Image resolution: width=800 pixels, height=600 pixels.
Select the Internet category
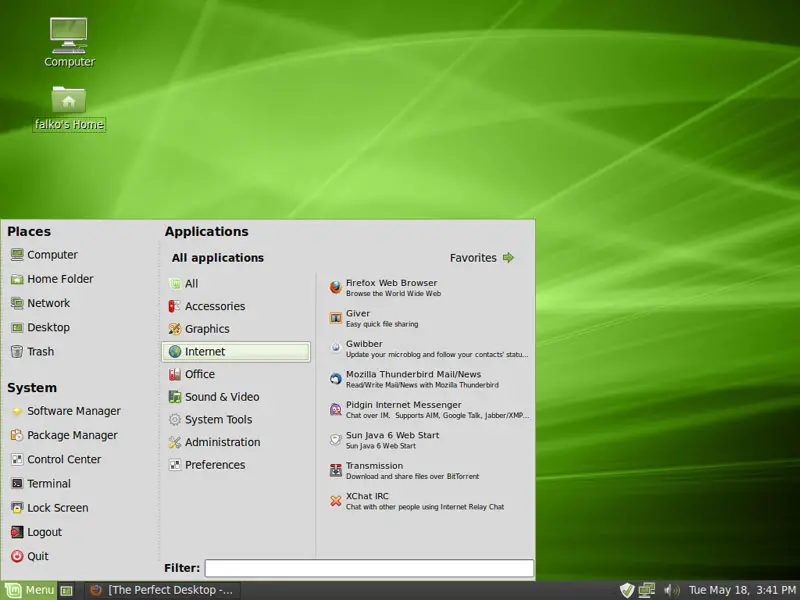(x=236, y=352)
